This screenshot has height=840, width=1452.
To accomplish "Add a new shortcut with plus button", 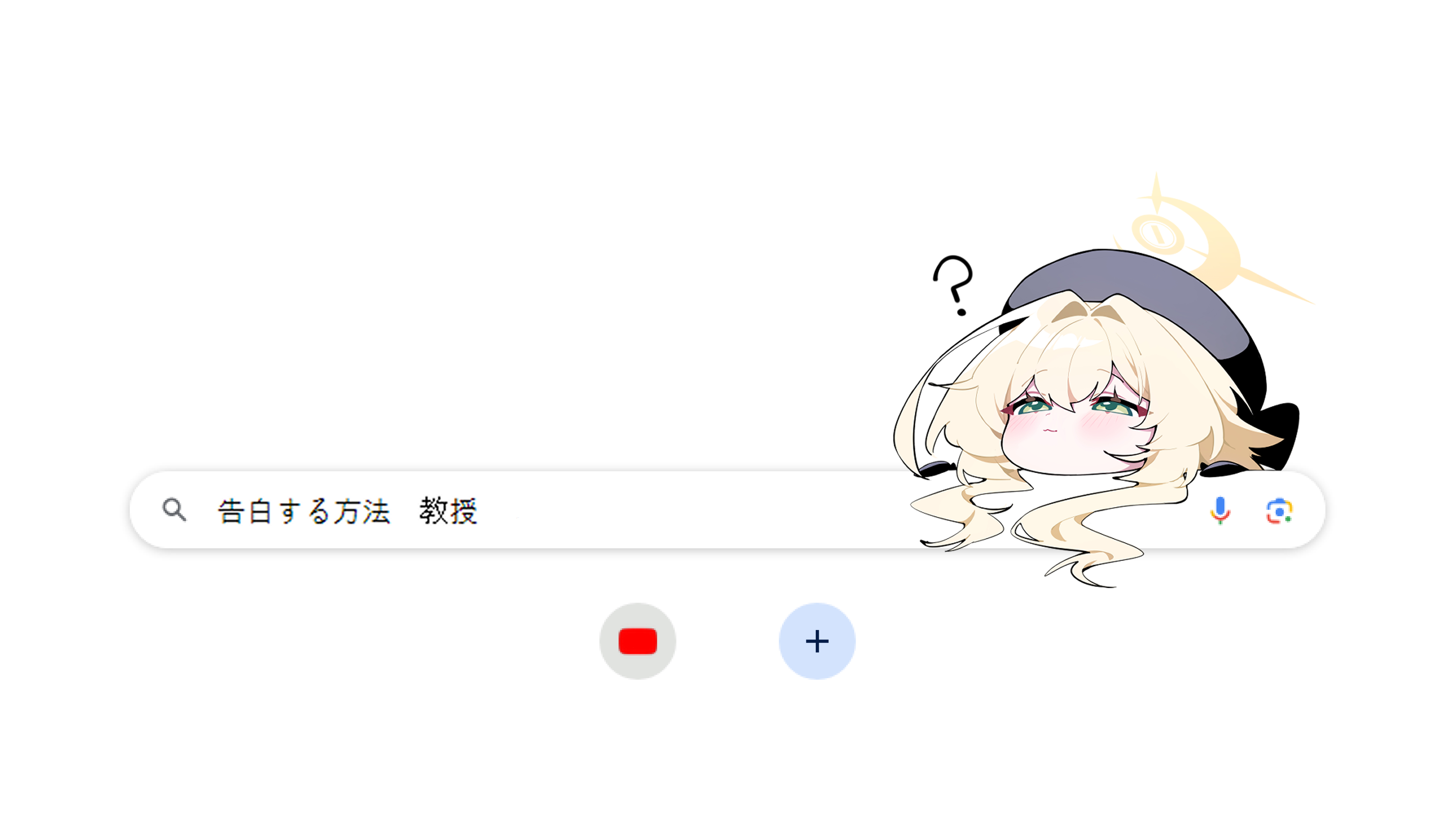I will 817,641.
